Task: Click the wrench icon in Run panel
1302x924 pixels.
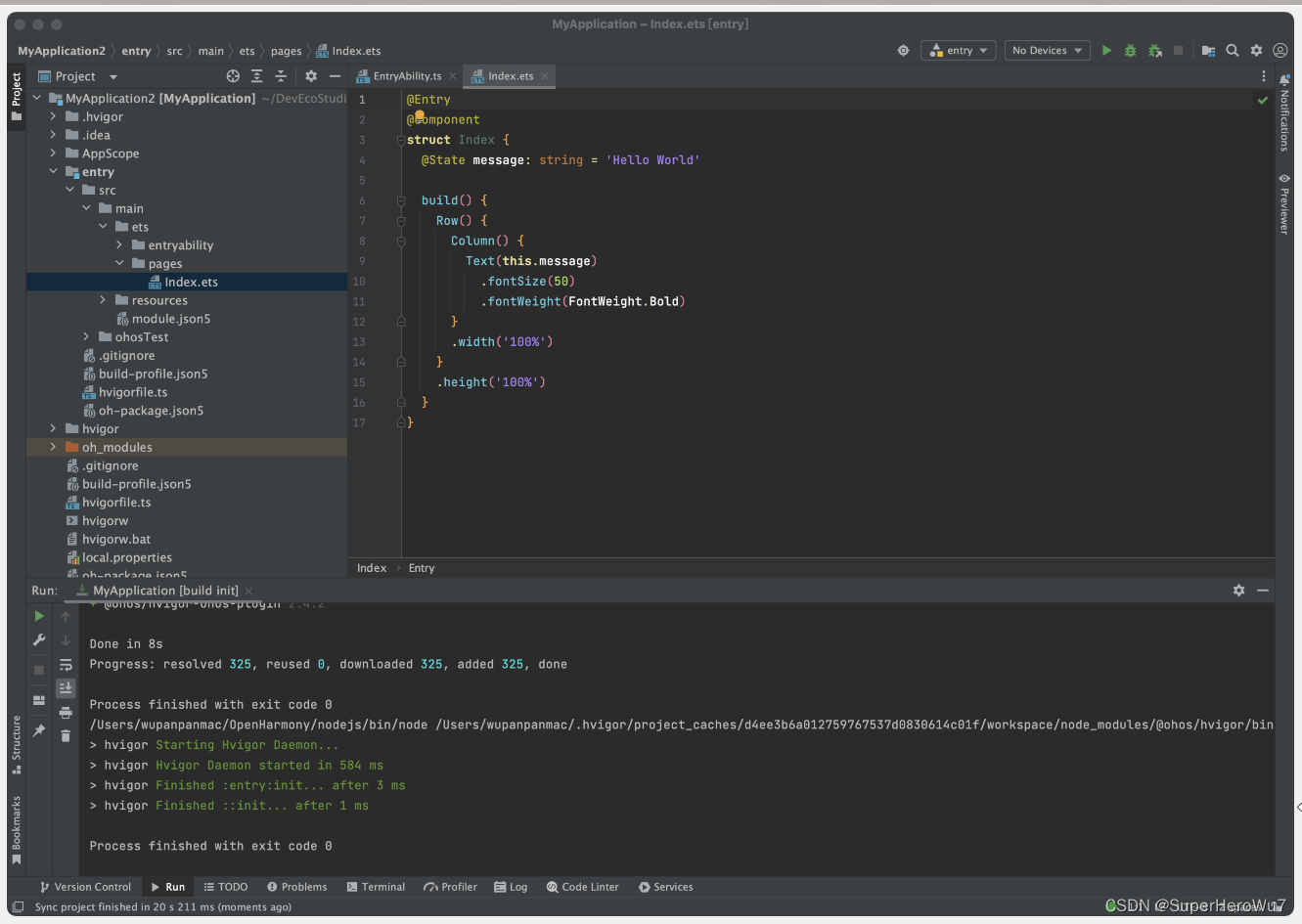Action: pos(39,639)
